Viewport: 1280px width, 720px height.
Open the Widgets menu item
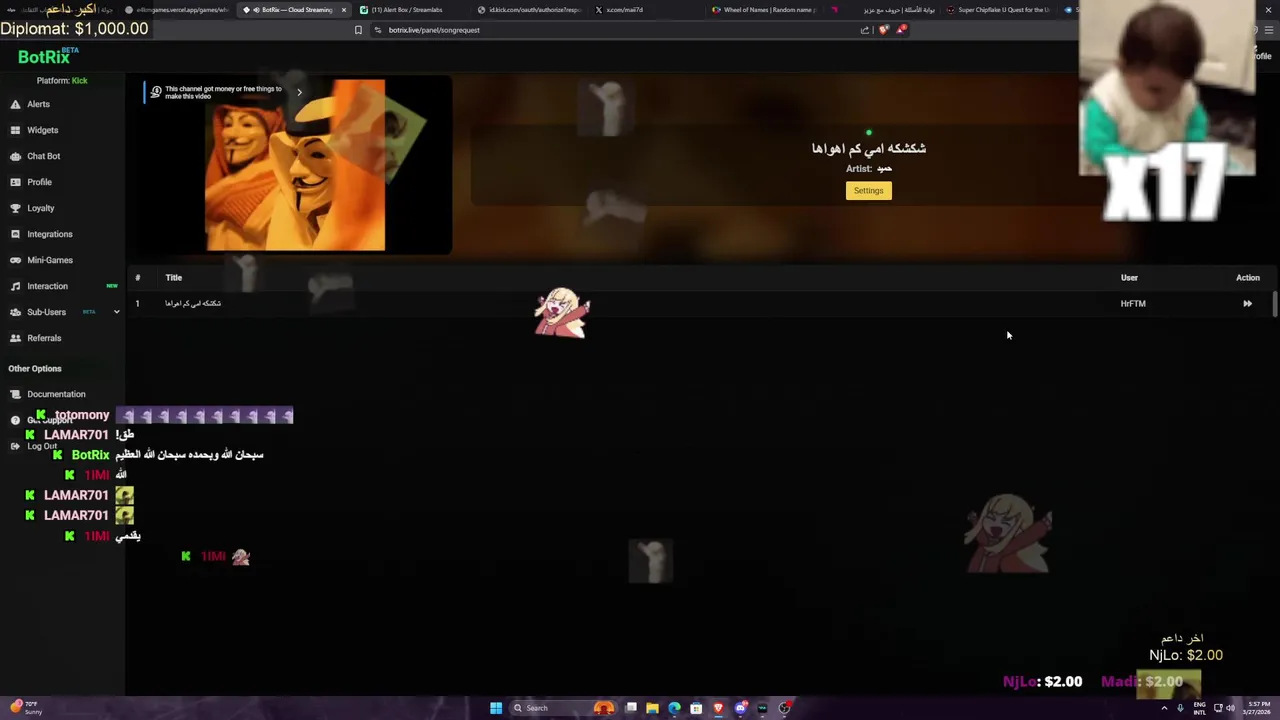click(43, 130)
